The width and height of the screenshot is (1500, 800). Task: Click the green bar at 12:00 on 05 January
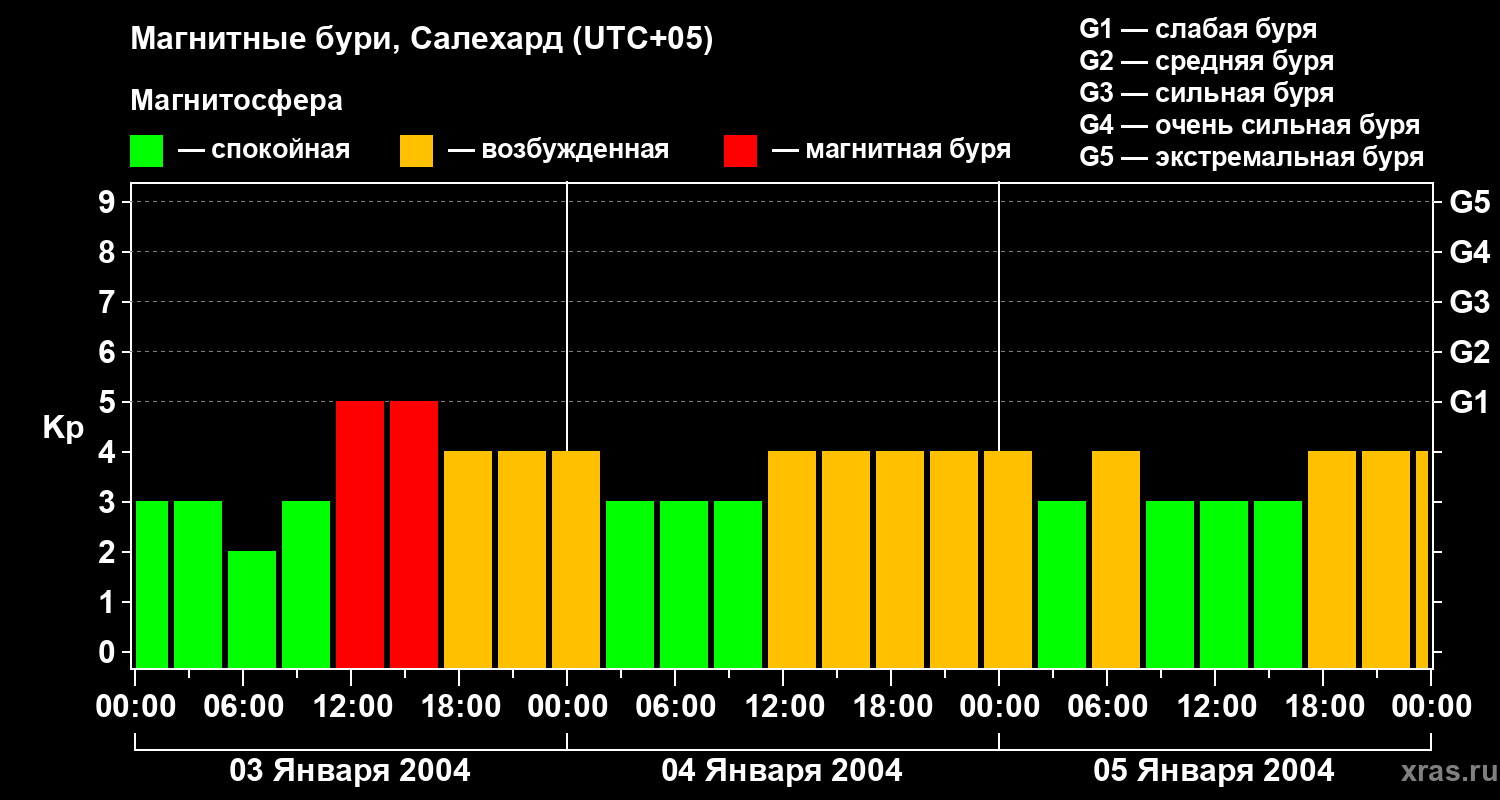coord(1224,584)
